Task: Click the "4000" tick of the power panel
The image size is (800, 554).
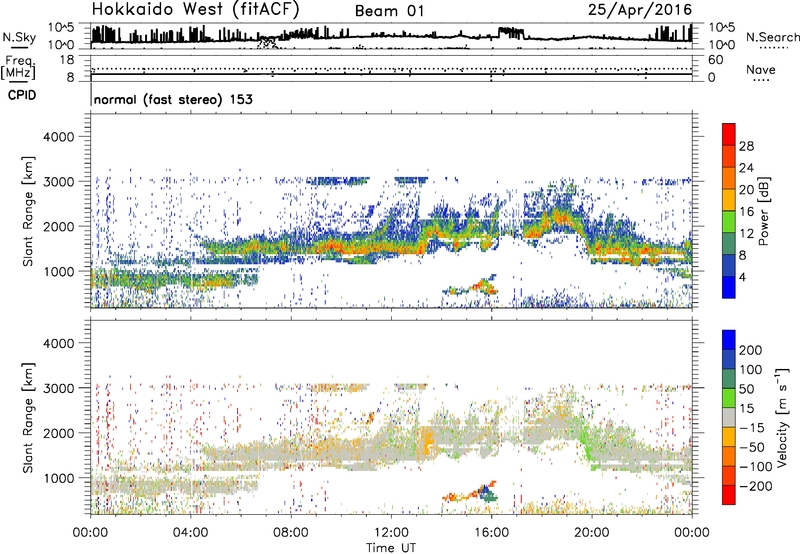Action: coord(59,137)
